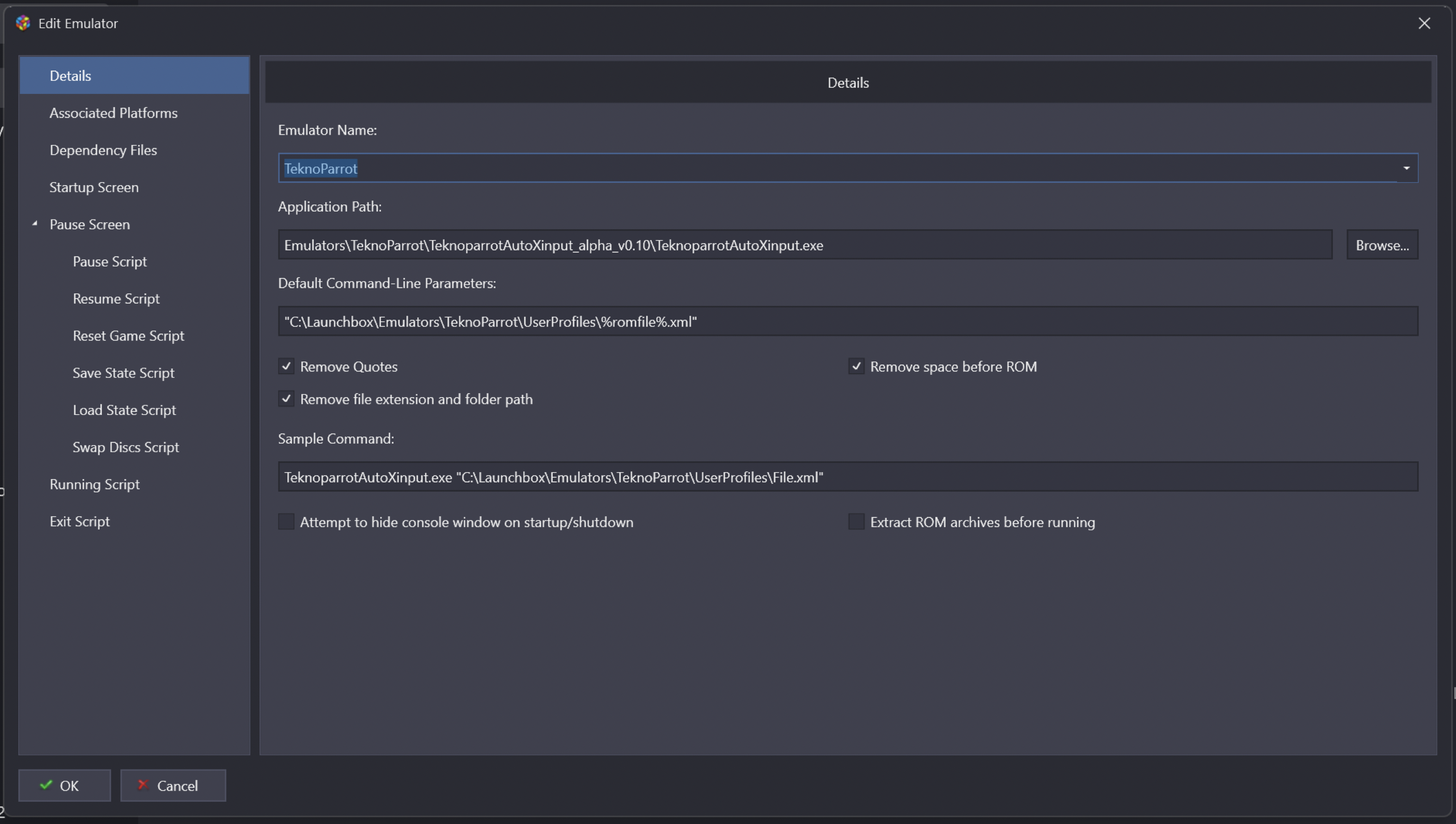Click the Details panel header

[x=848, y=83]
